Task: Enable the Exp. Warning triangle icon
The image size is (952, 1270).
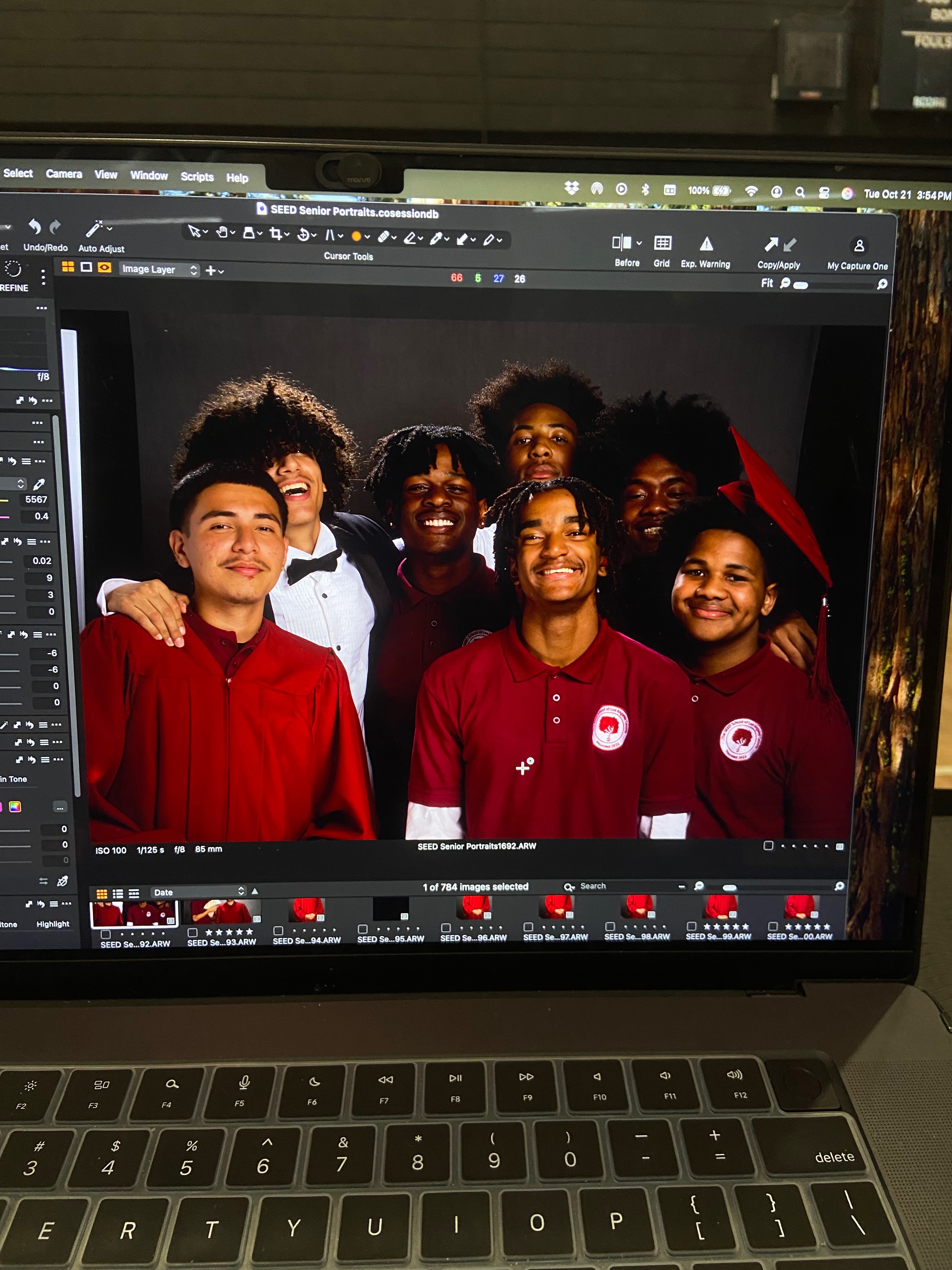Action: (706, 245)
